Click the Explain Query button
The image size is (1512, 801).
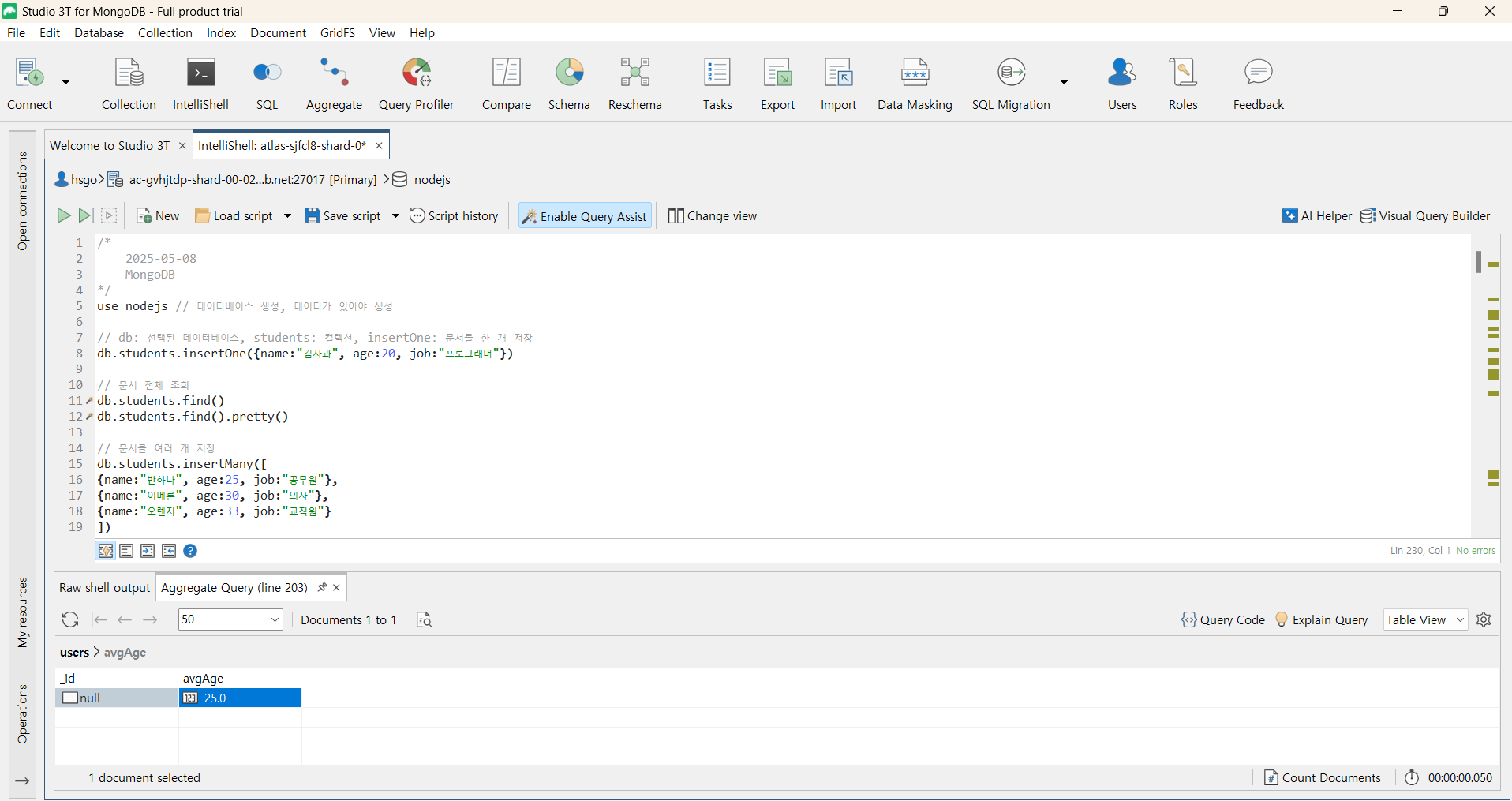click(1322, 619)
